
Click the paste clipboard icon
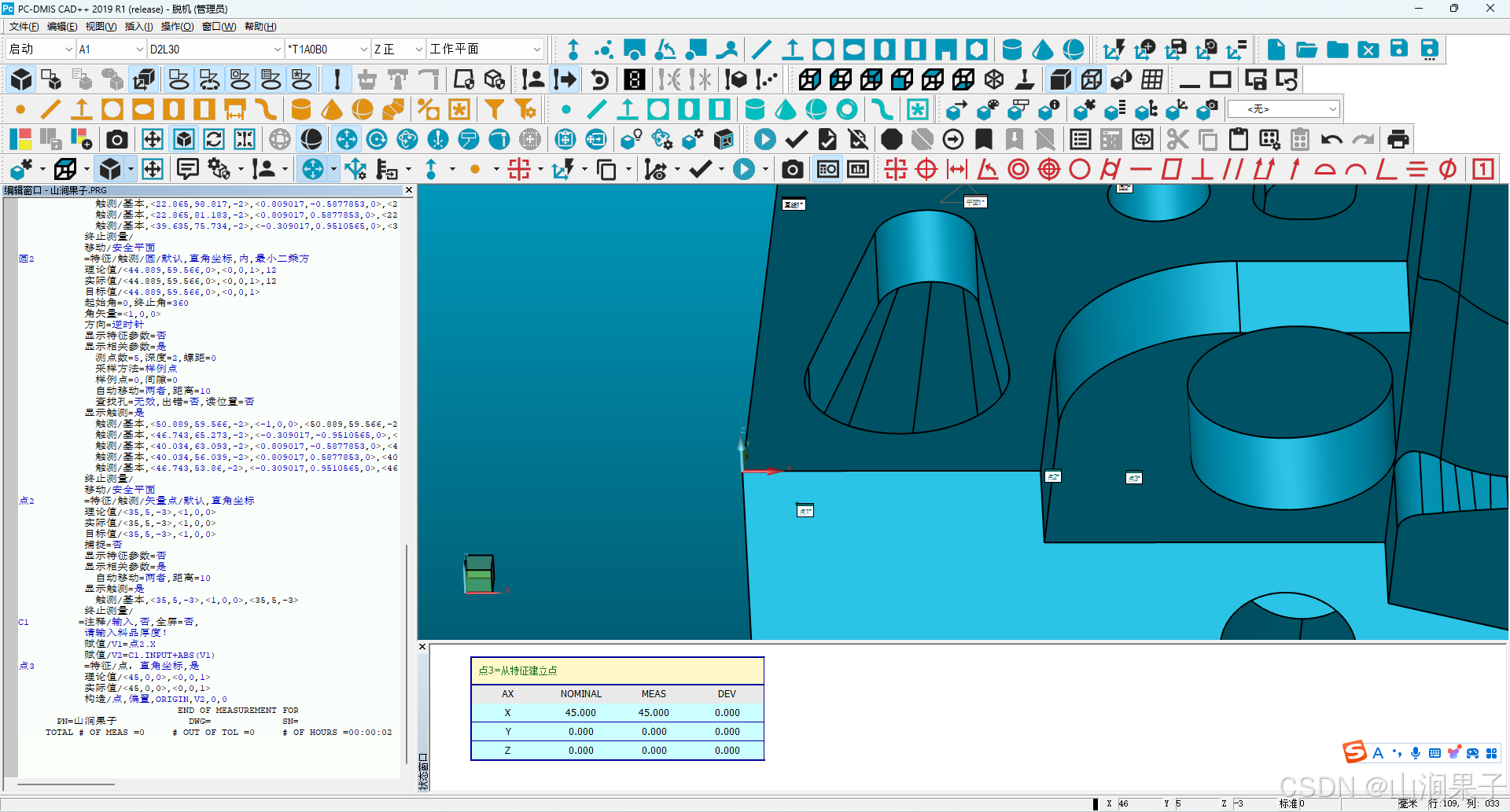pos(1239,140)
